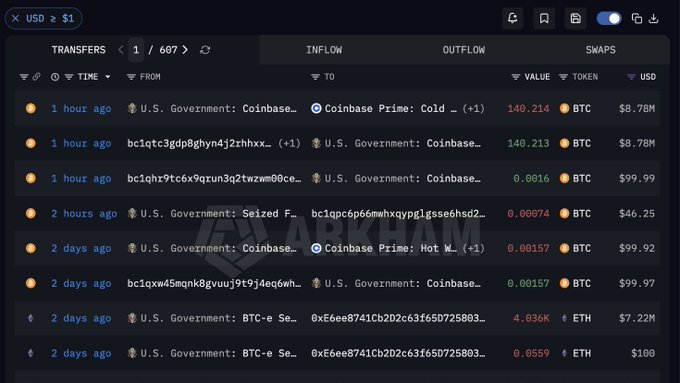Open sender of the 140.214 BTC transfer

212,108
